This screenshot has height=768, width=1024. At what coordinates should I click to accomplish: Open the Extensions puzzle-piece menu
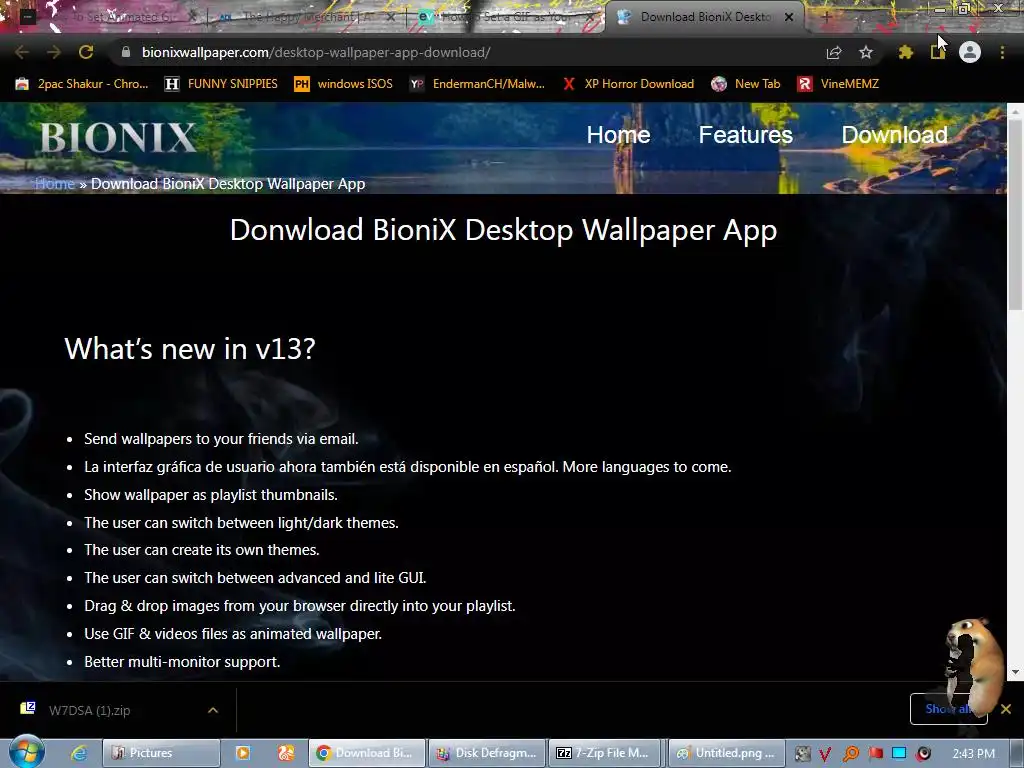[906, 52]
